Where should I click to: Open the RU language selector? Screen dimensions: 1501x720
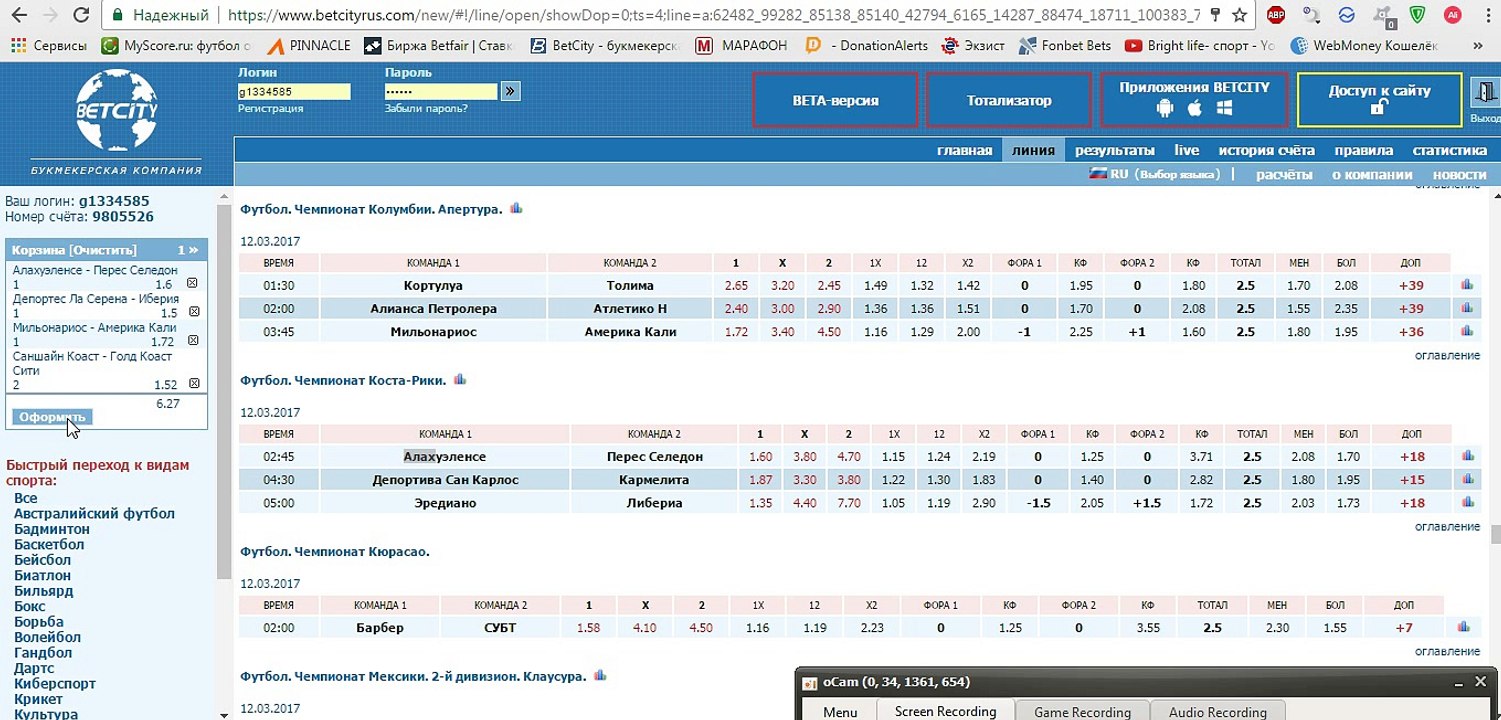click(x=1155, y=174)
